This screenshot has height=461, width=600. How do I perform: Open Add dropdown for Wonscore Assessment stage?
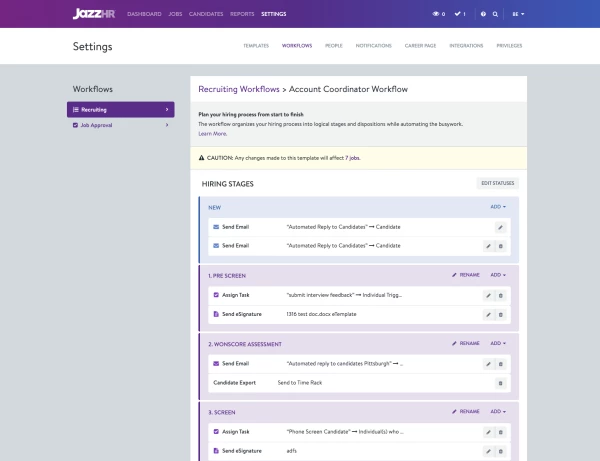498,343
